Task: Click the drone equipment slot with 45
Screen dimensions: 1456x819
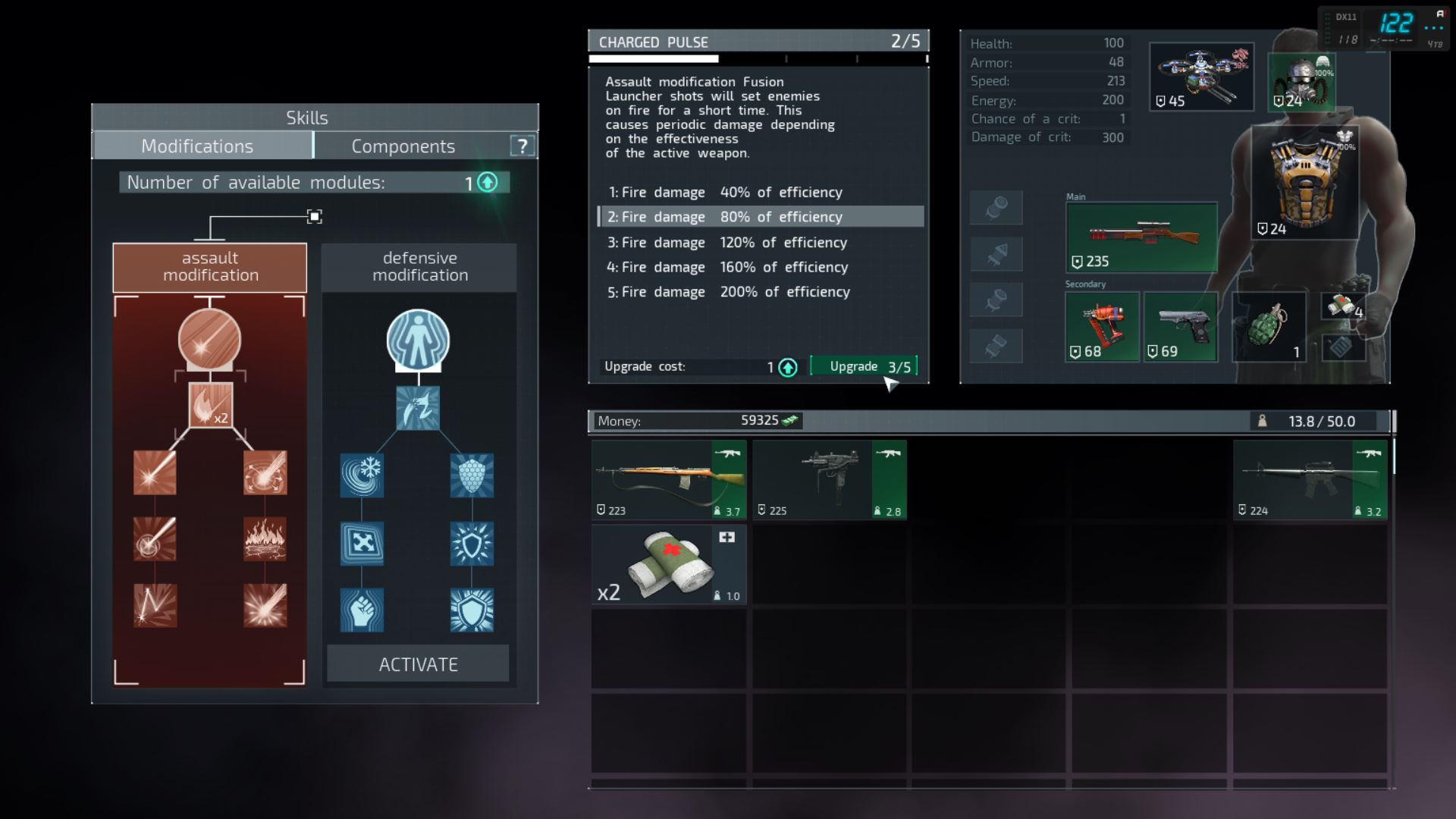Action: click(1201, 77)
